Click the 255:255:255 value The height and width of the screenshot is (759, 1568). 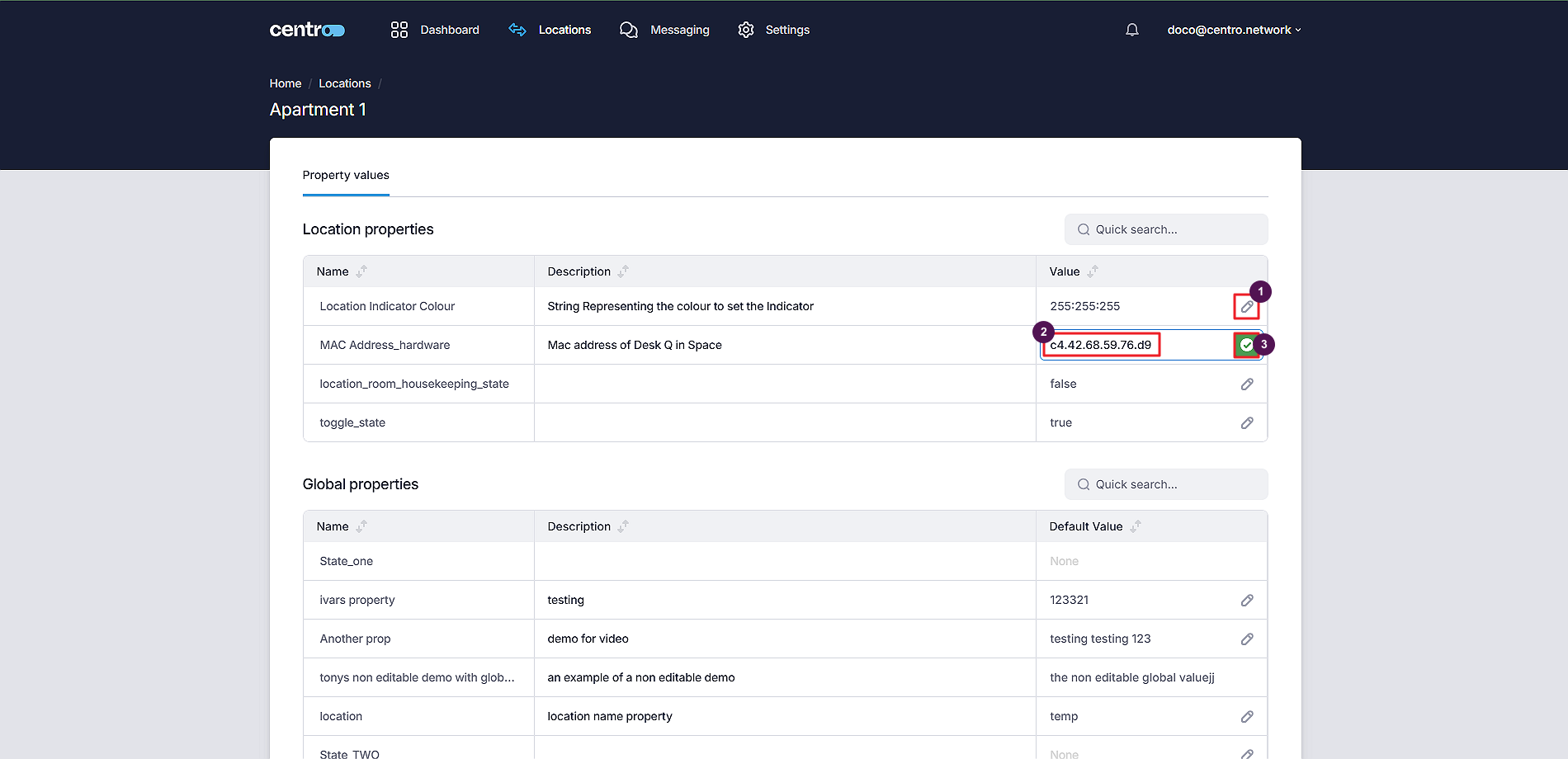1084,306
